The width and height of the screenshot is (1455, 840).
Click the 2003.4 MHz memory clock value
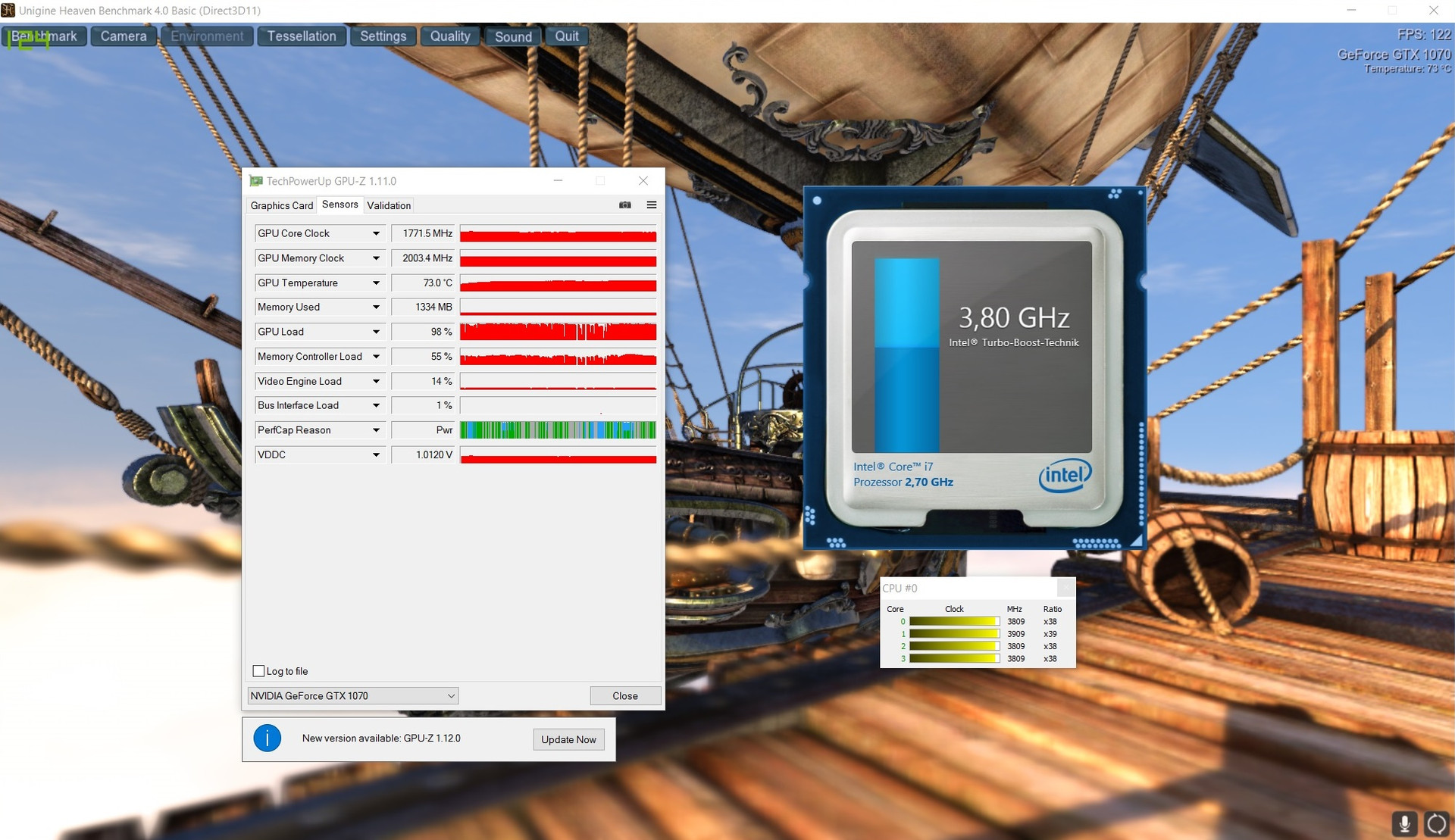pyautogui.click(x=423, y=258)
